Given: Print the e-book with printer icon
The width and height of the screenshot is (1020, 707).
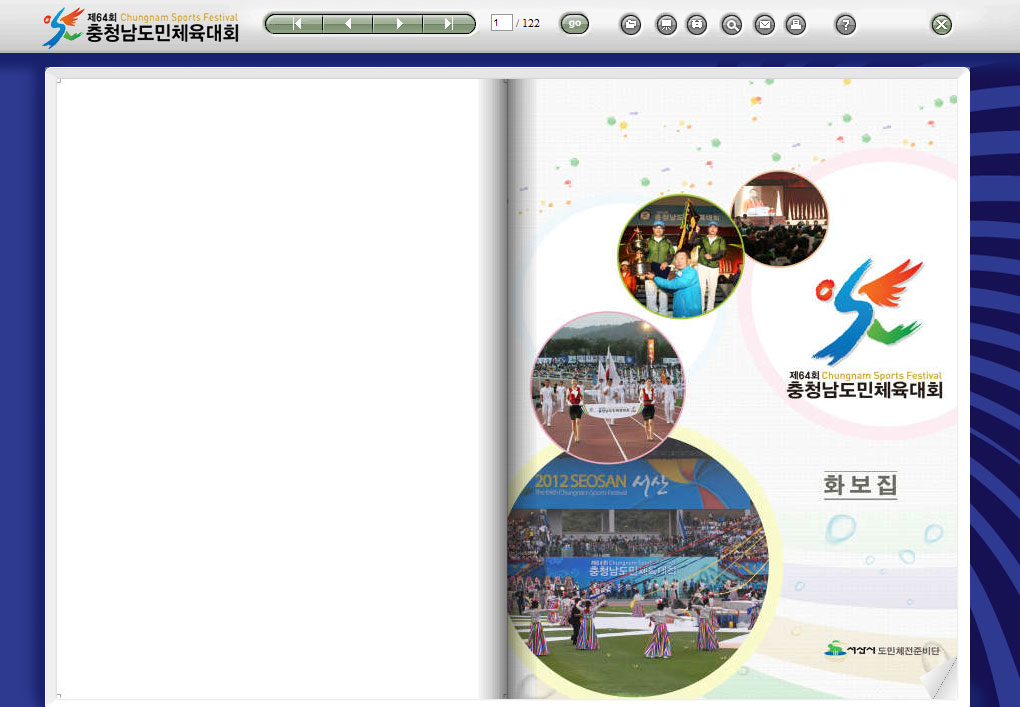Looking at the screenshot, I should 795,25.
